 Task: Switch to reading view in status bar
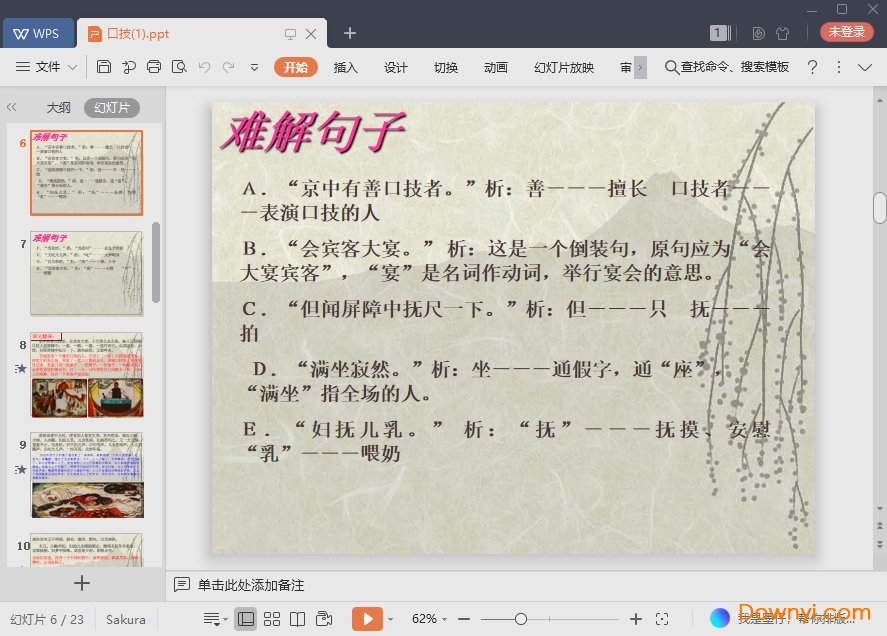[x=297, y=619]
